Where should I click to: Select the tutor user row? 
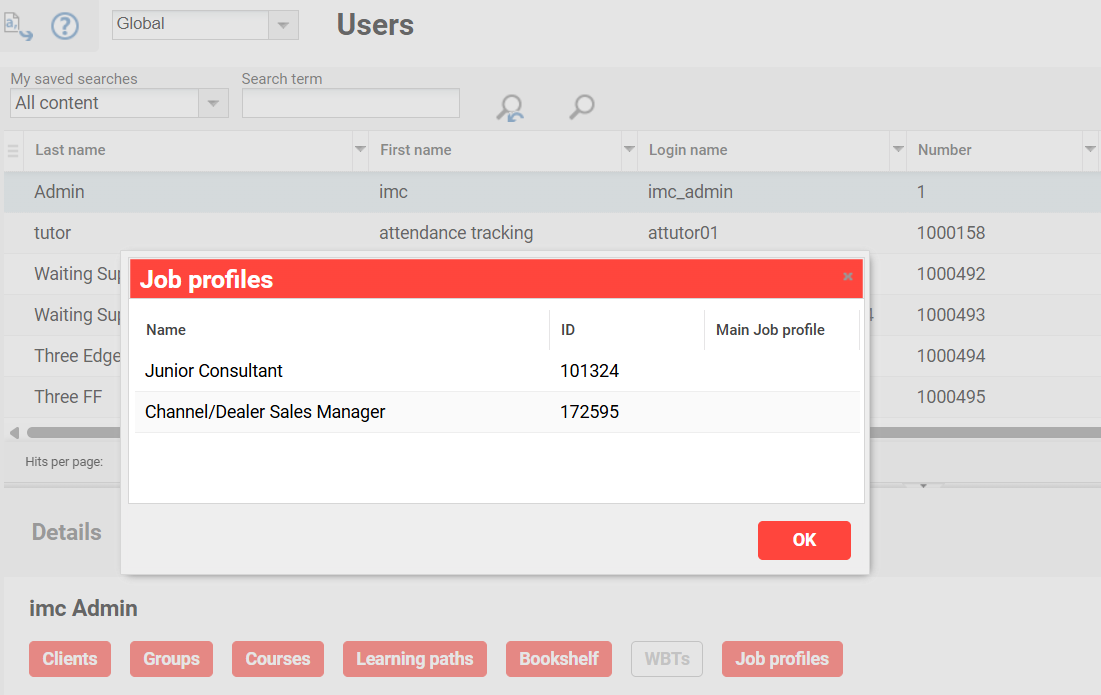pos(552,233)
